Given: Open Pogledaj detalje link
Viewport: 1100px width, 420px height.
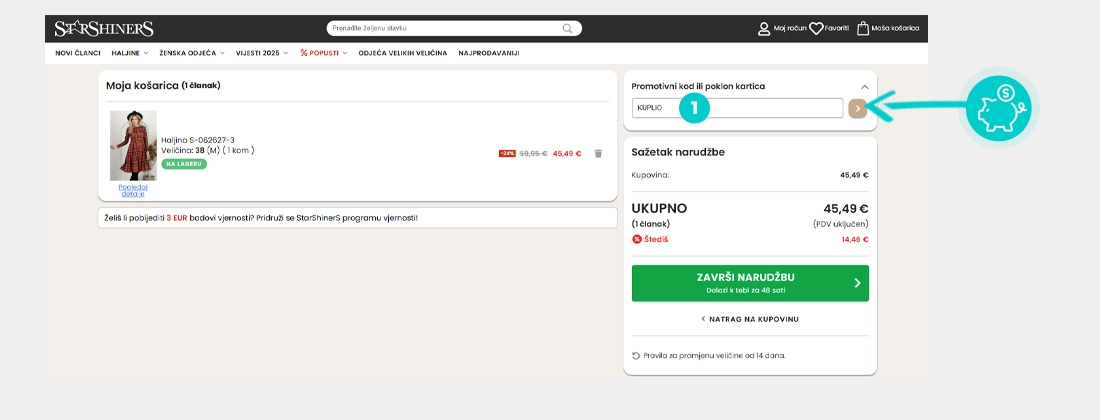Looking at the screenshot, I should tap(133, 190).
